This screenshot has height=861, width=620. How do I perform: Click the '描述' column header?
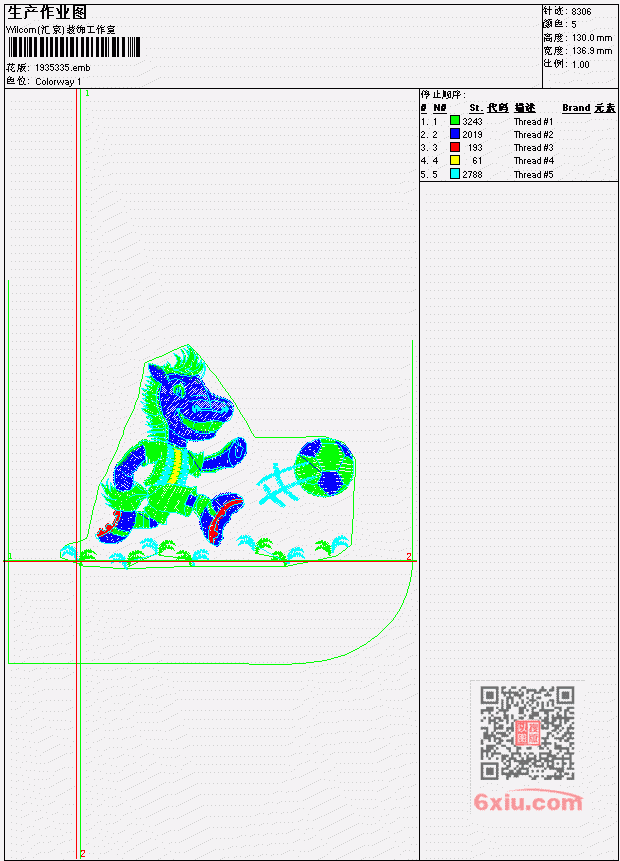[525, 108]
